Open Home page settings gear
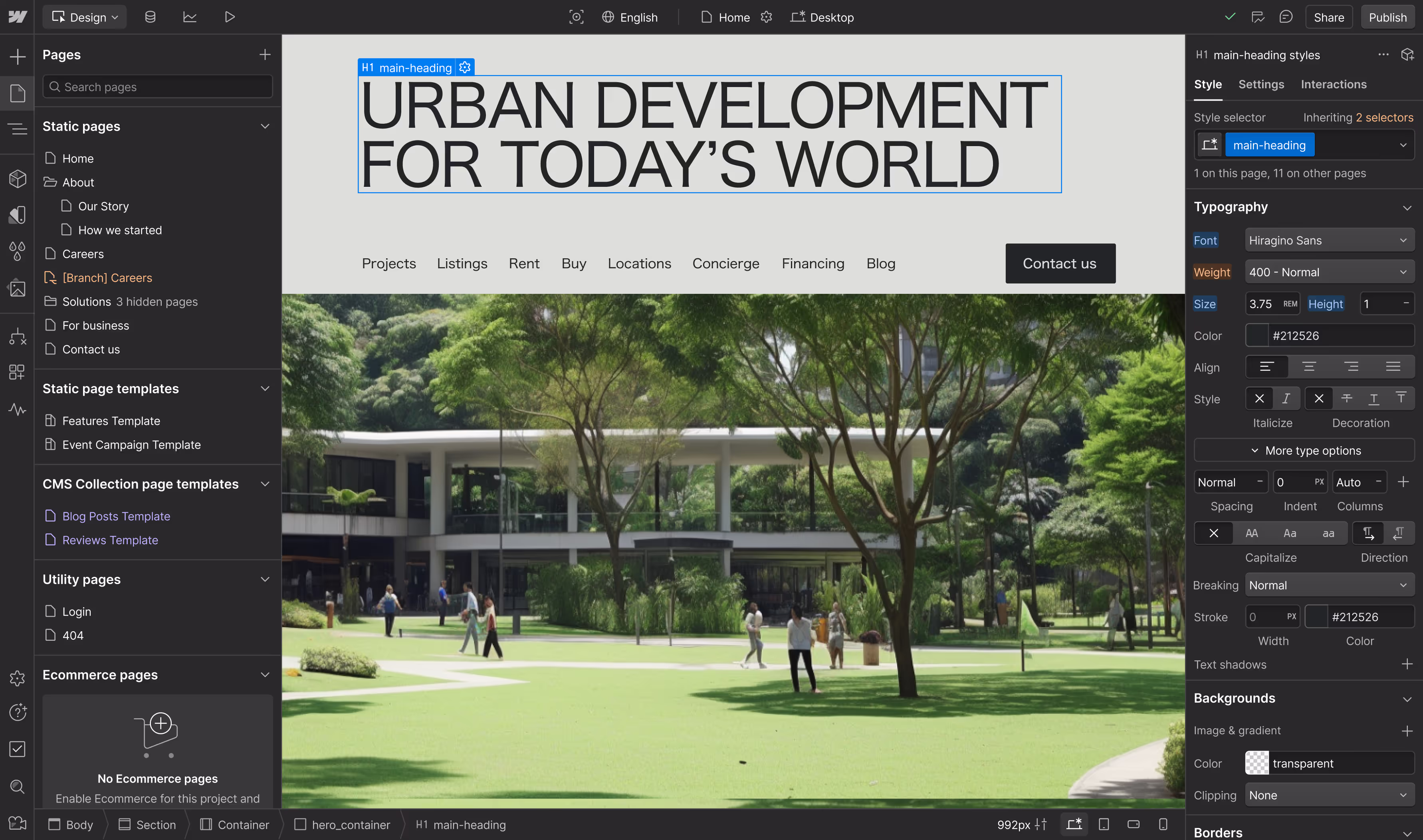 767,17
